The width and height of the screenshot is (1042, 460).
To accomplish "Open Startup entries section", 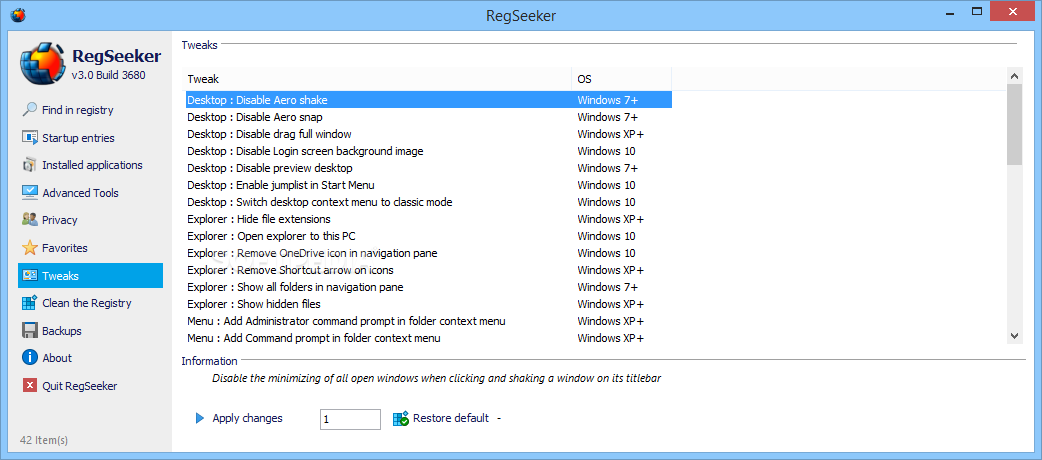I will (x=78, y=138).
